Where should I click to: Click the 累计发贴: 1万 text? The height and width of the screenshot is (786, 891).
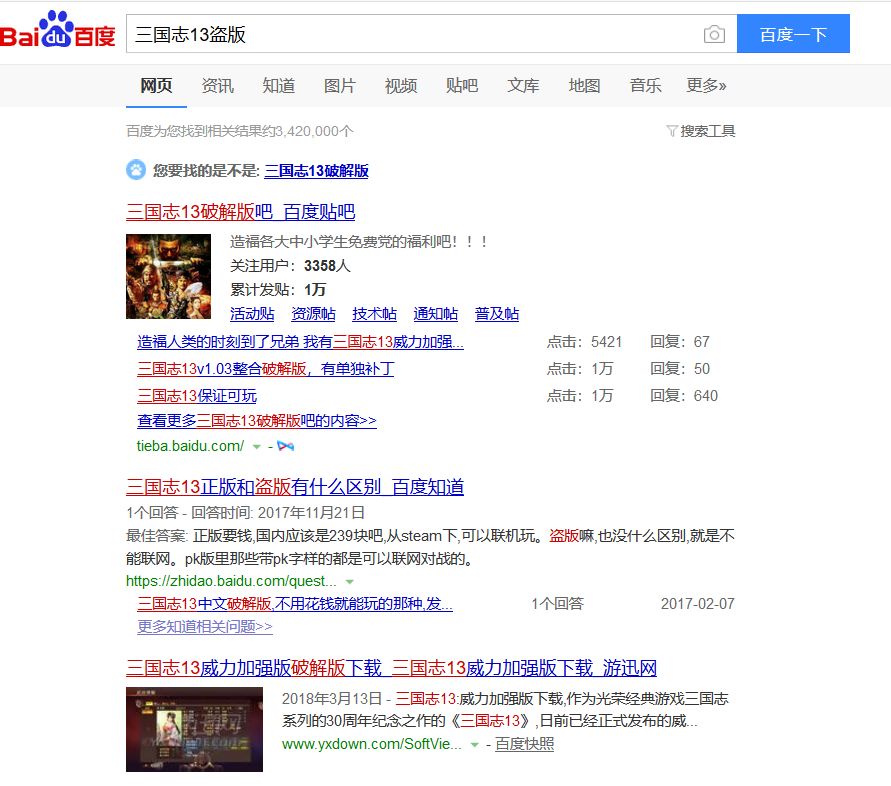coord(278,290)
